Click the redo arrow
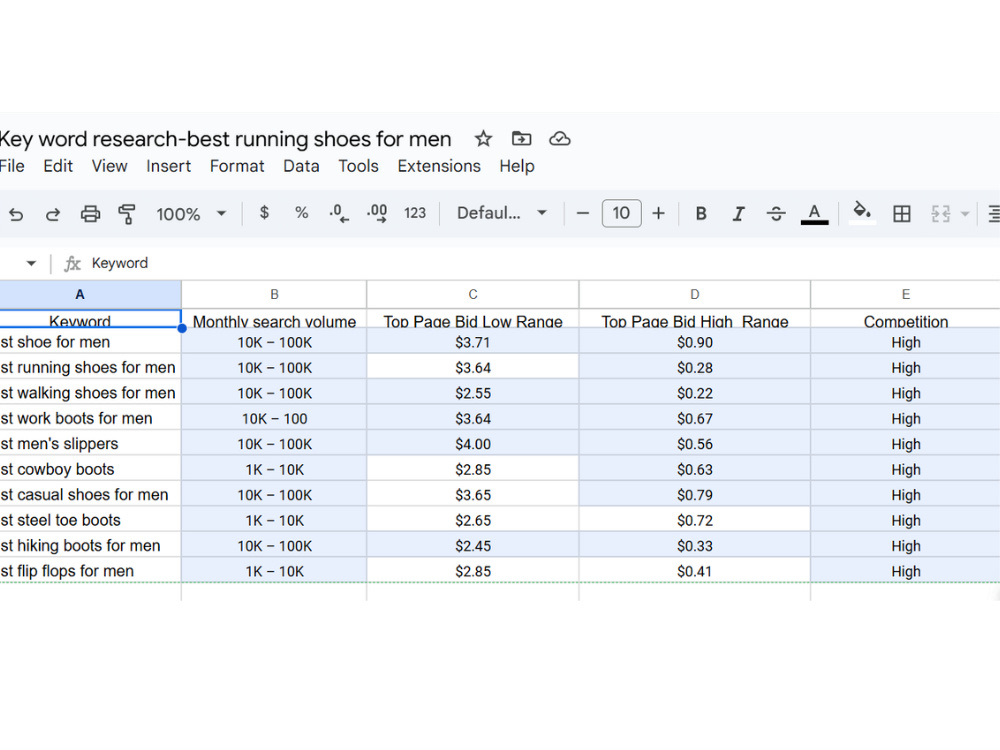Image resolution: width=1000 pixels, height=750 pixels. pyautogui.click(x=53, y=214)
